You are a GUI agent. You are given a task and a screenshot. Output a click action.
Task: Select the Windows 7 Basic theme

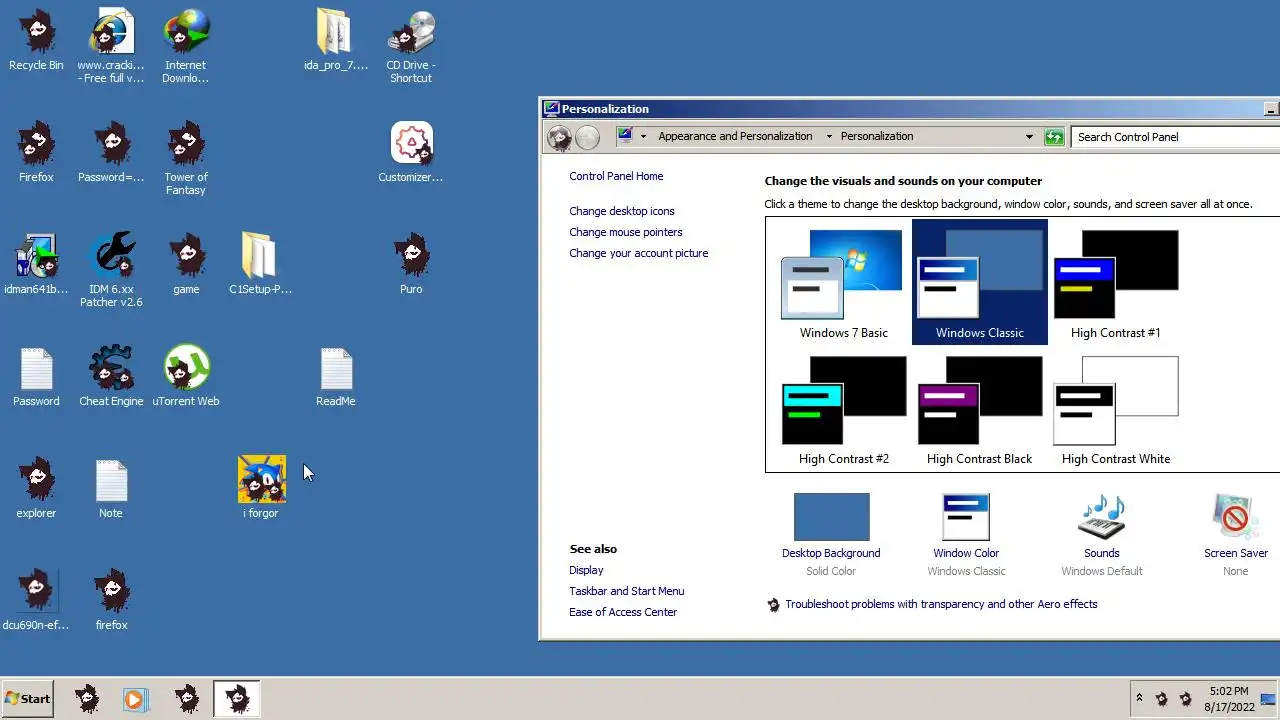click(844, 284)
